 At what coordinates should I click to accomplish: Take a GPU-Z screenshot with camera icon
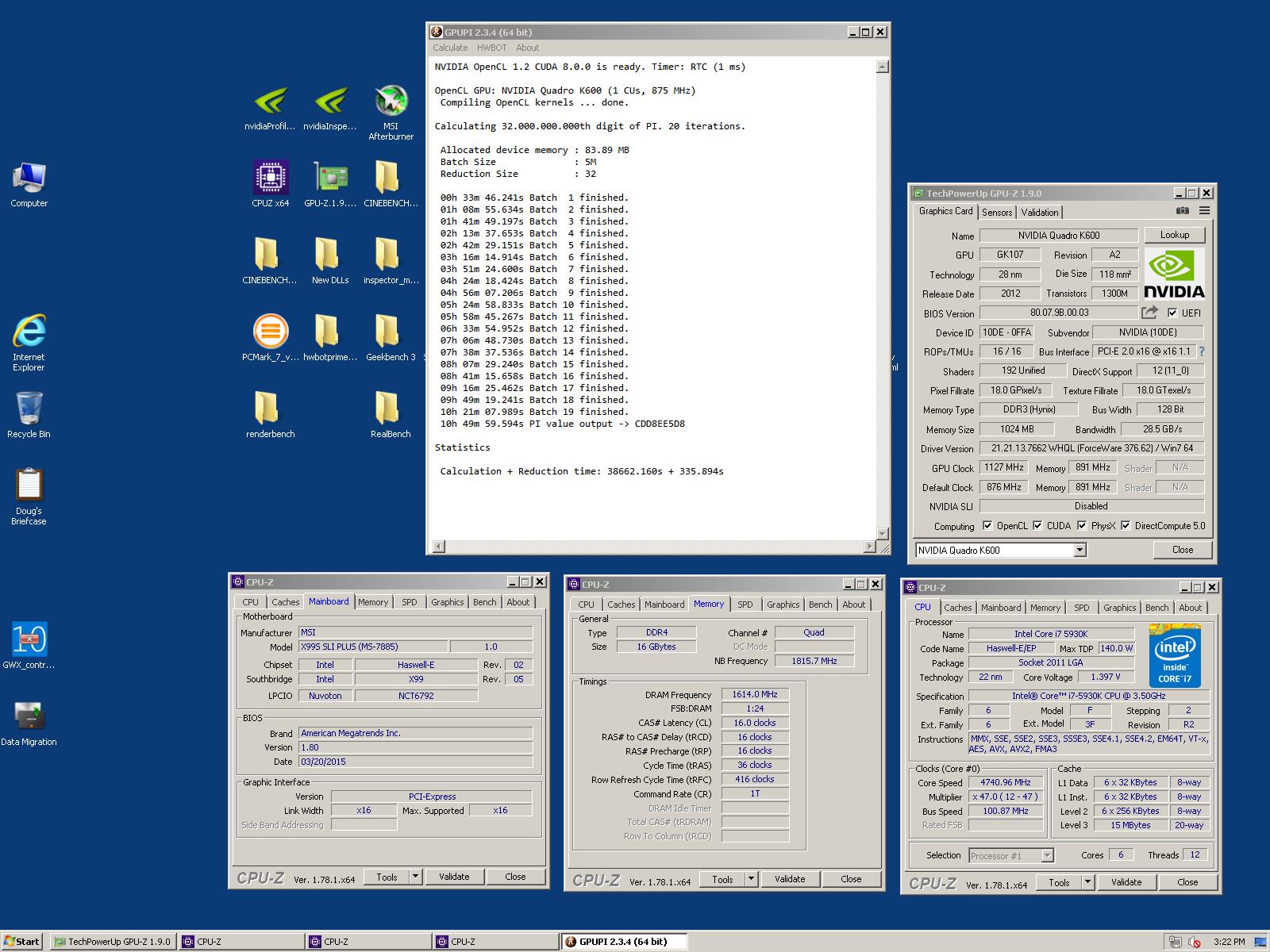pos(1183,211)
